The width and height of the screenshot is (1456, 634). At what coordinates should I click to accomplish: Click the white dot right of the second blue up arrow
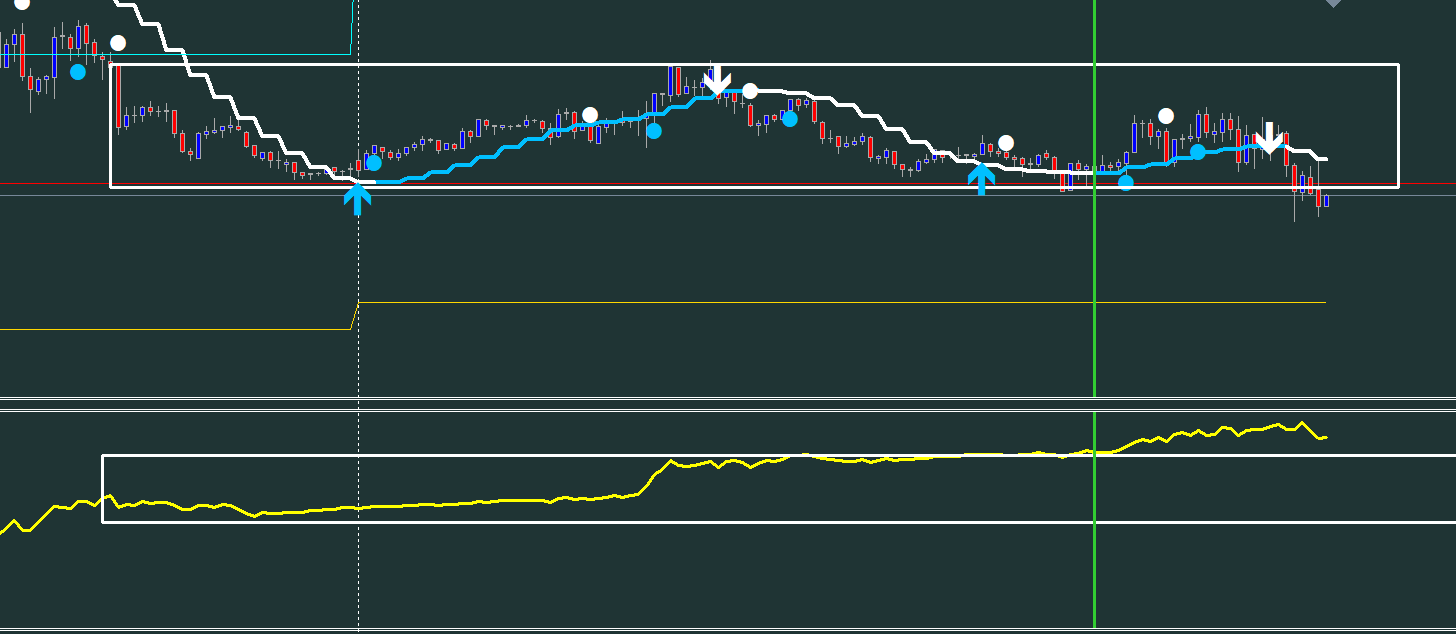tap(1006, 143)
